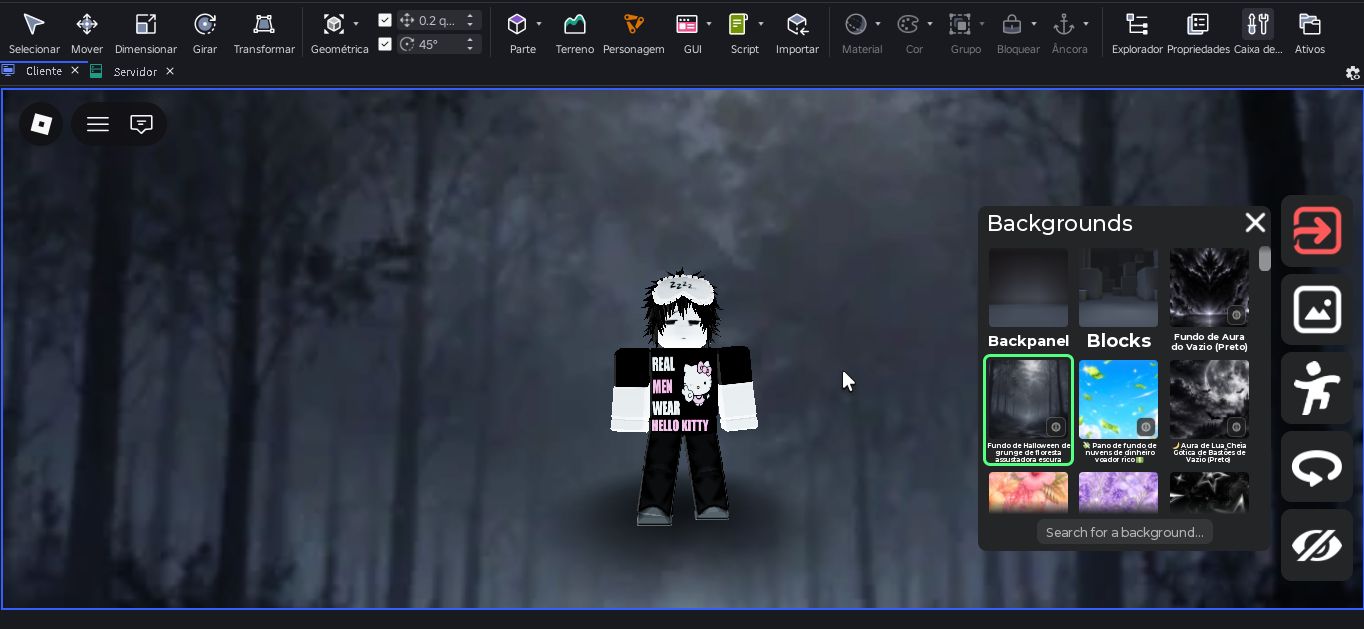Toggle the 45° rotation snap checkbox
The width and height of the screenshot is (1364, 629).
pyautogui.click(x=385, y=43)
